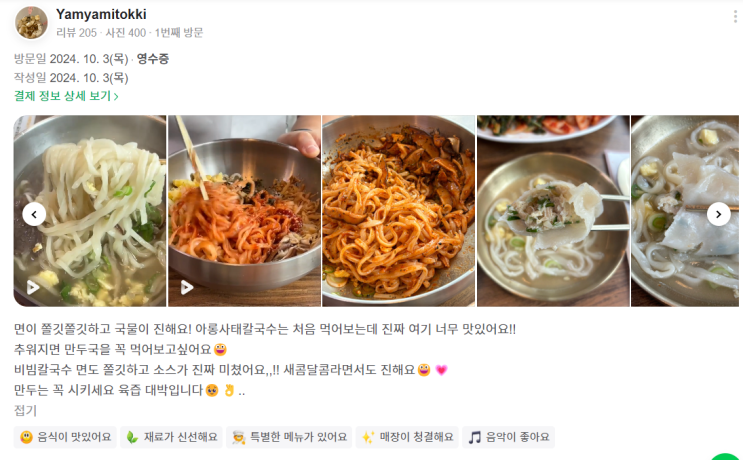Play the white kalguksu noodle video

point(32,287)
